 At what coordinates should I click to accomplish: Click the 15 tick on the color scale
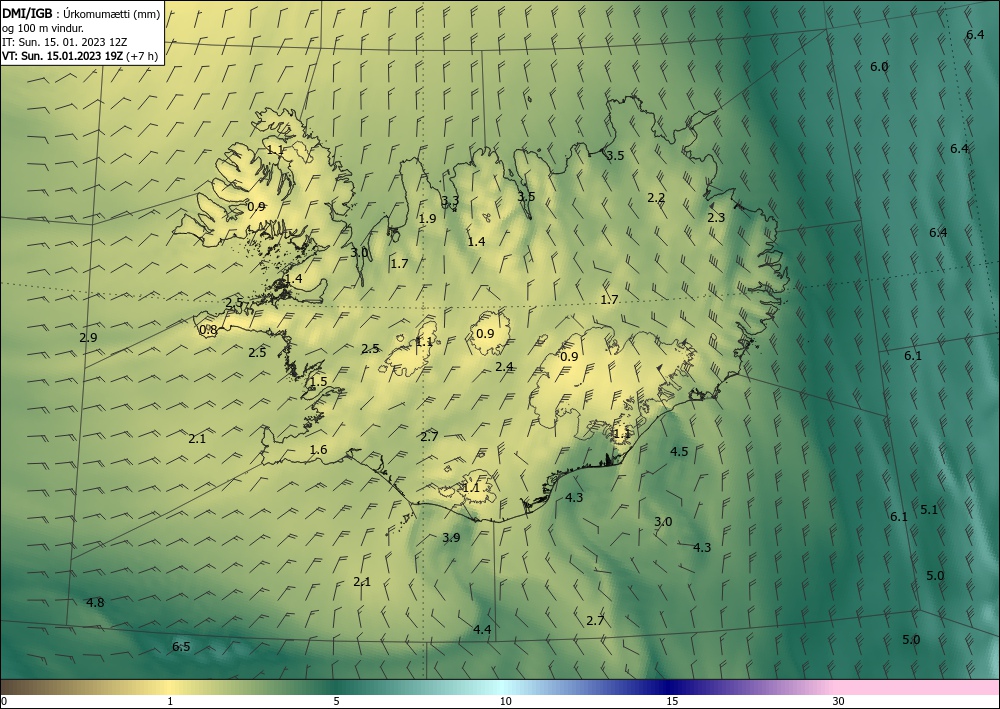click(x=672, y=702)
